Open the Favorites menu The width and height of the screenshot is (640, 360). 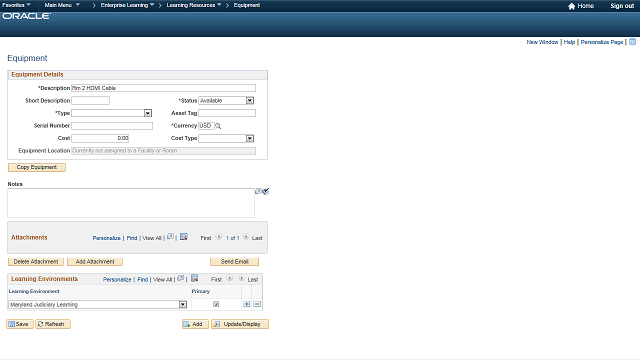[x=16, y=5]
